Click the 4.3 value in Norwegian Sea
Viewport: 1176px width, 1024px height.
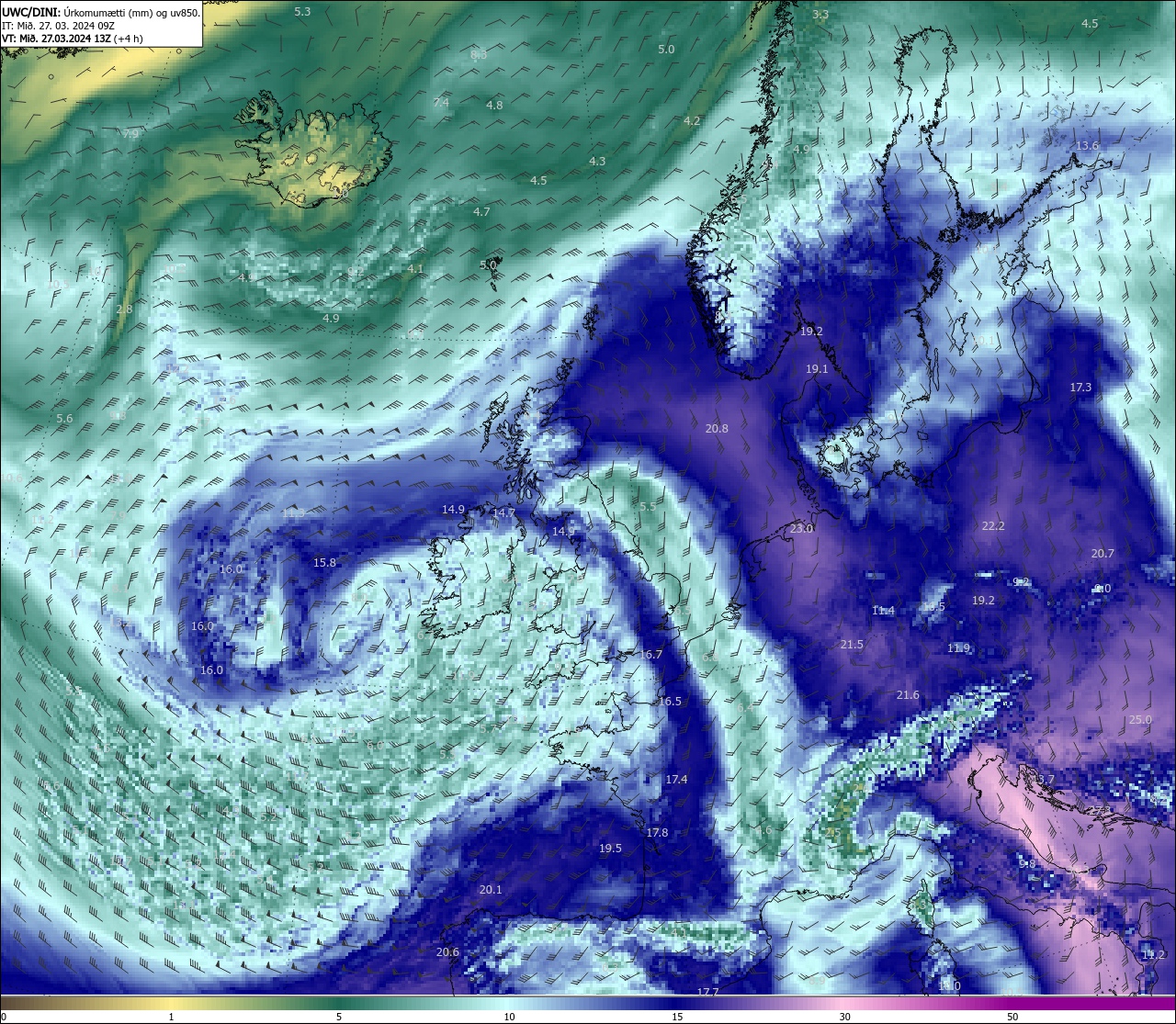point(597,162)
